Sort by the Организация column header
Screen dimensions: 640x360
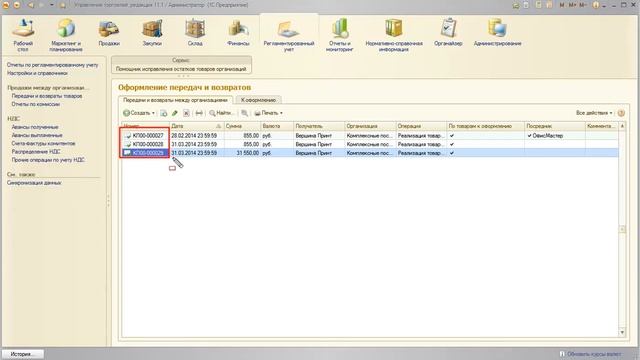(370, 126)
